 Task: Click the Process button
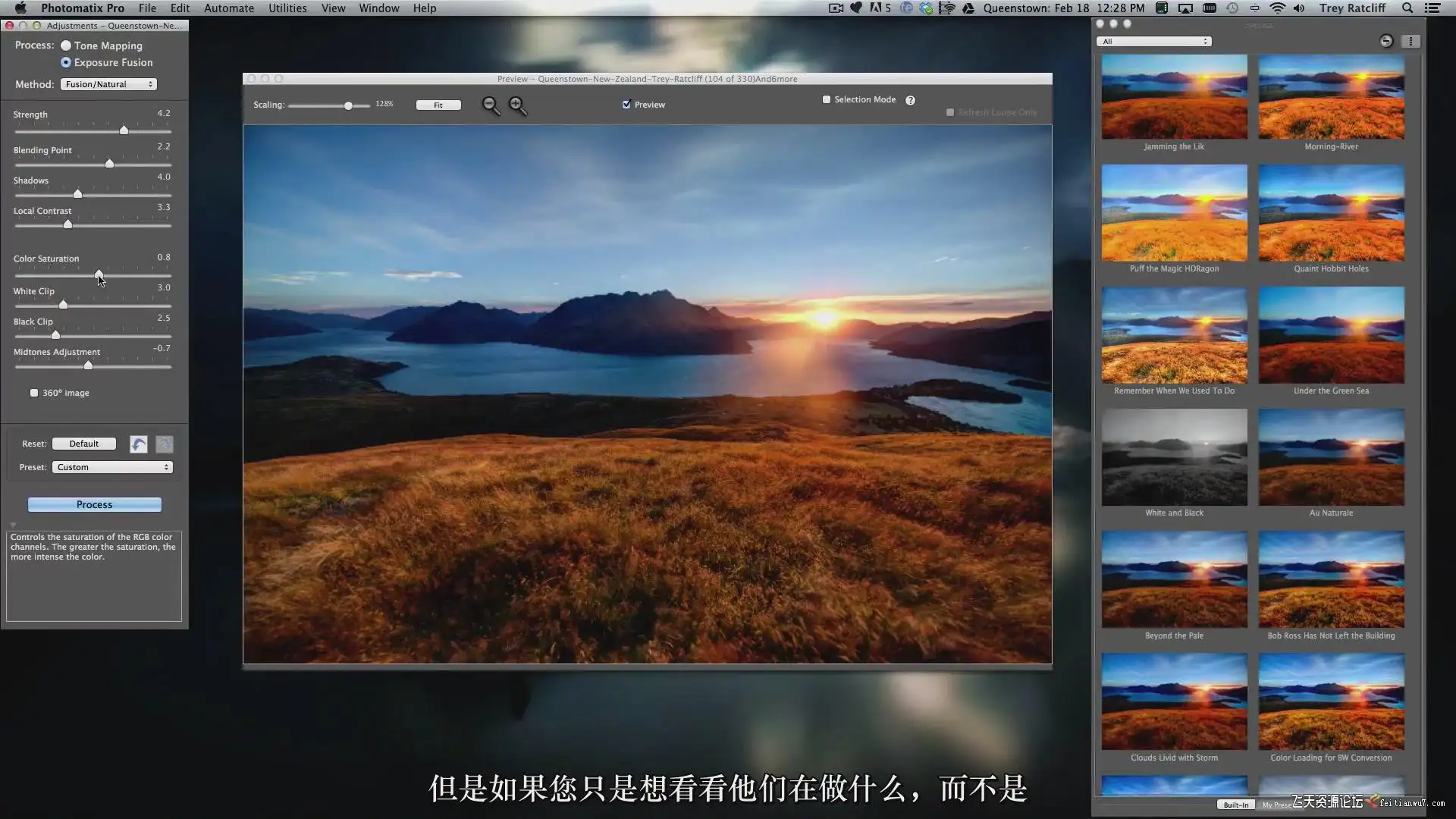click(x=94, y=504)
